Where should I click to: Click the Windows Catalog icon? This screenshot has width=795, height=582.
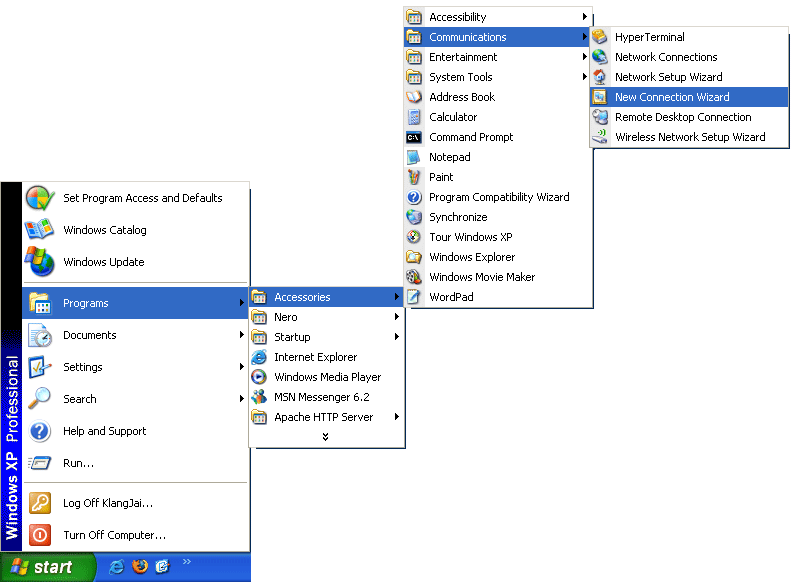40,230
